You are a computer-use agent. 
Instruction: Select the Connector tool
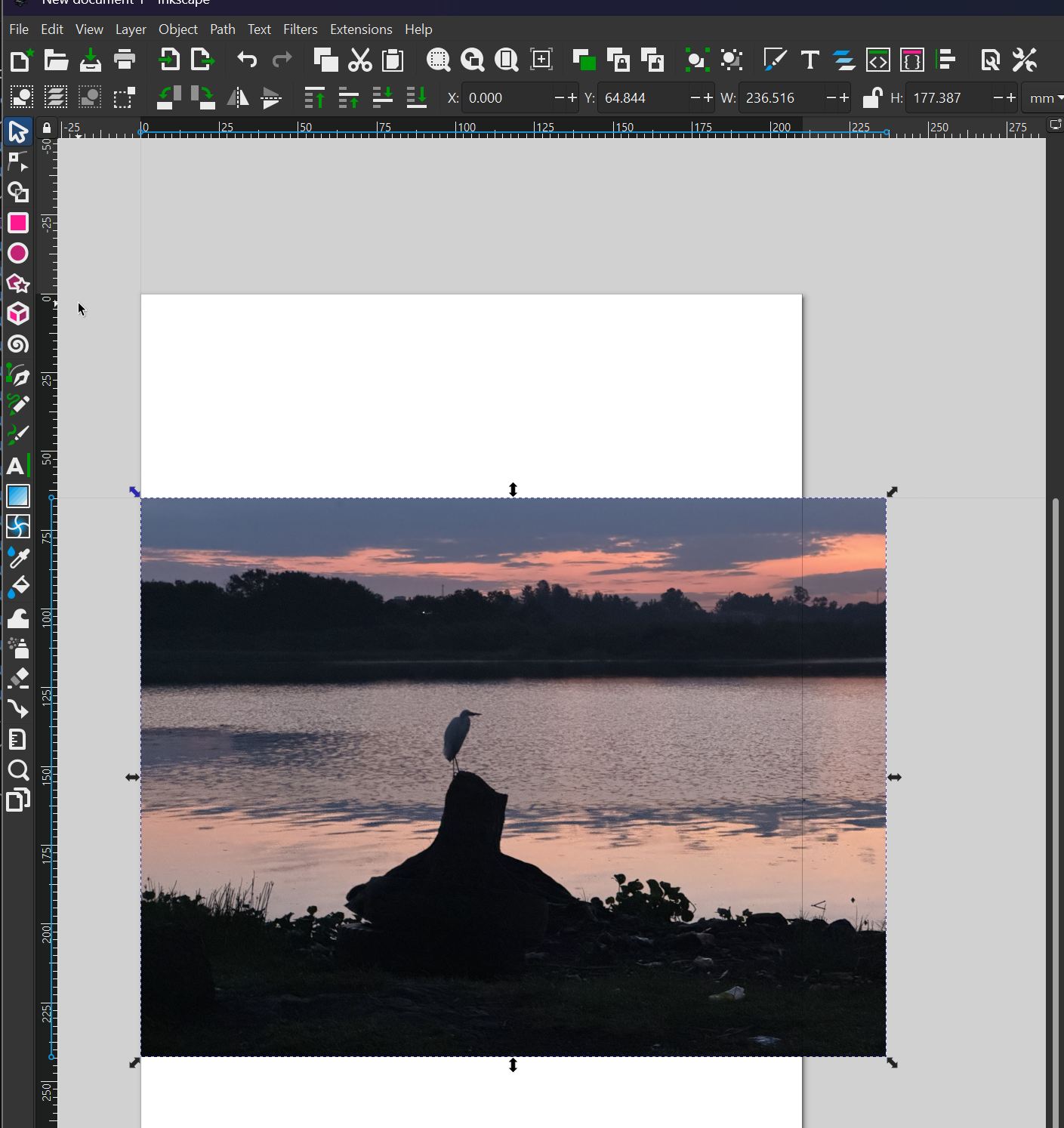point(18,709)
